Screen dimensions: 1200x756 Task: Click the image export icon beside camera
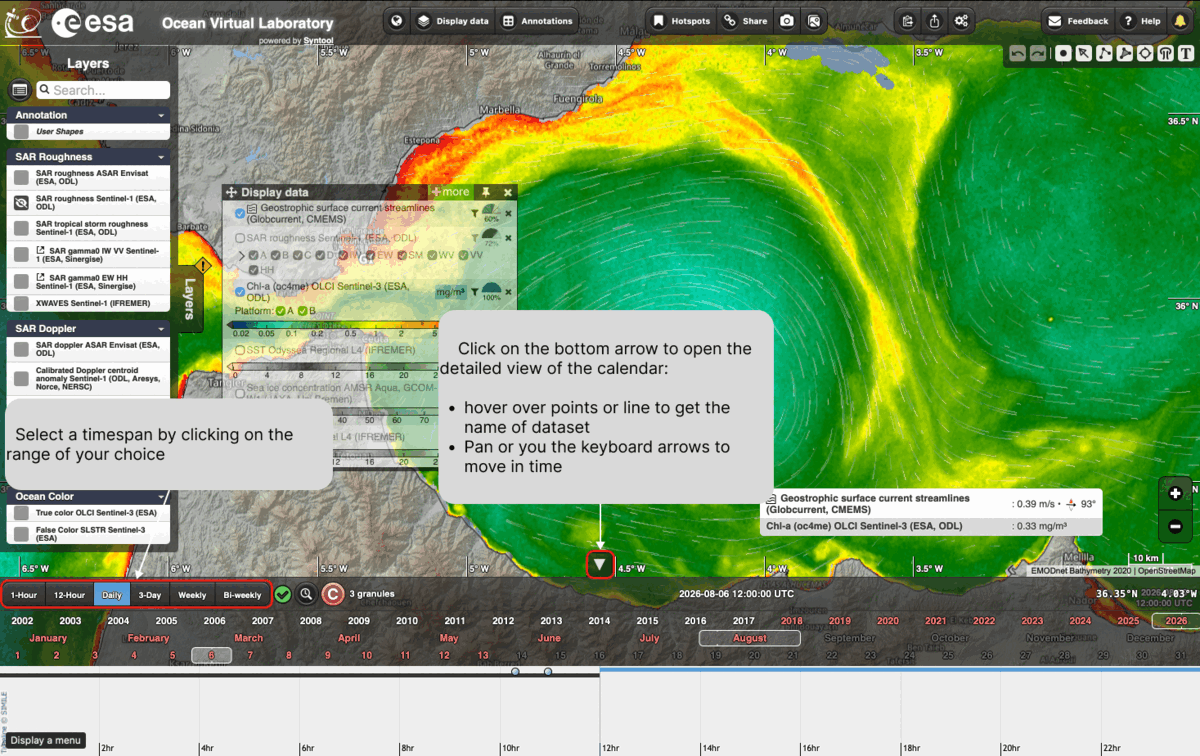[x=814, y=21]
